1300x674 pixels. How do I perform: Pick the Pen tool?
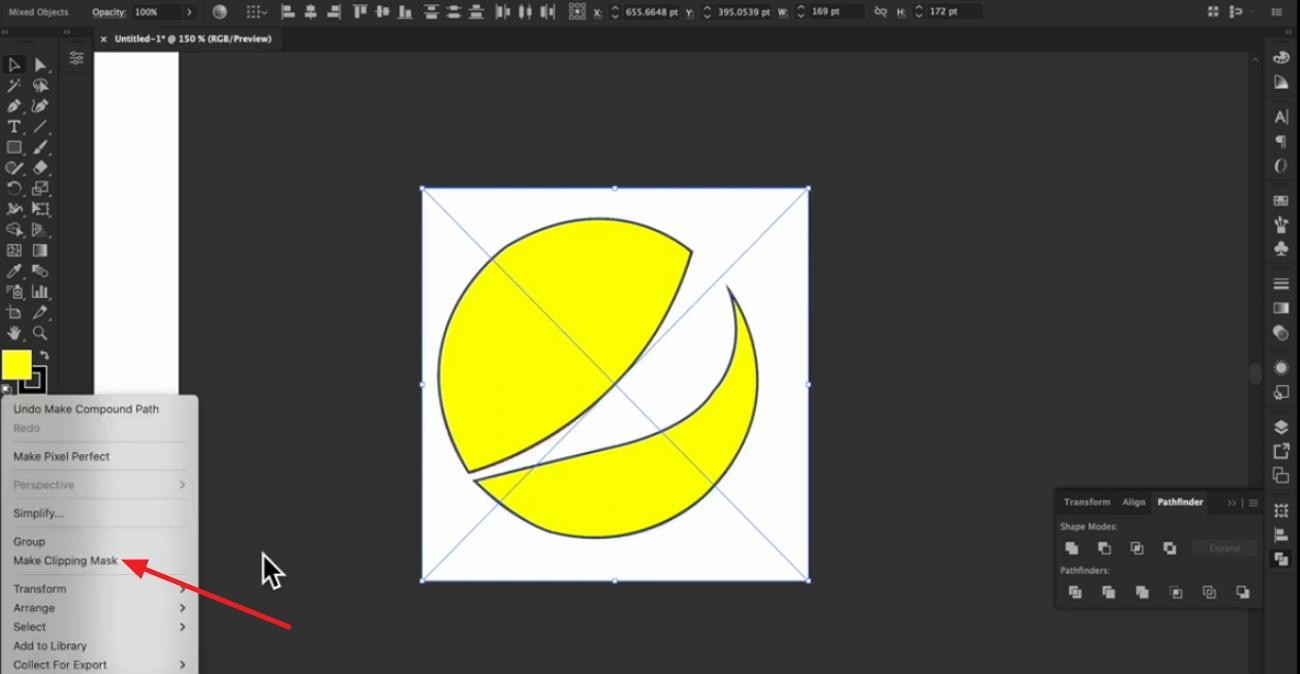pos(14,106)
